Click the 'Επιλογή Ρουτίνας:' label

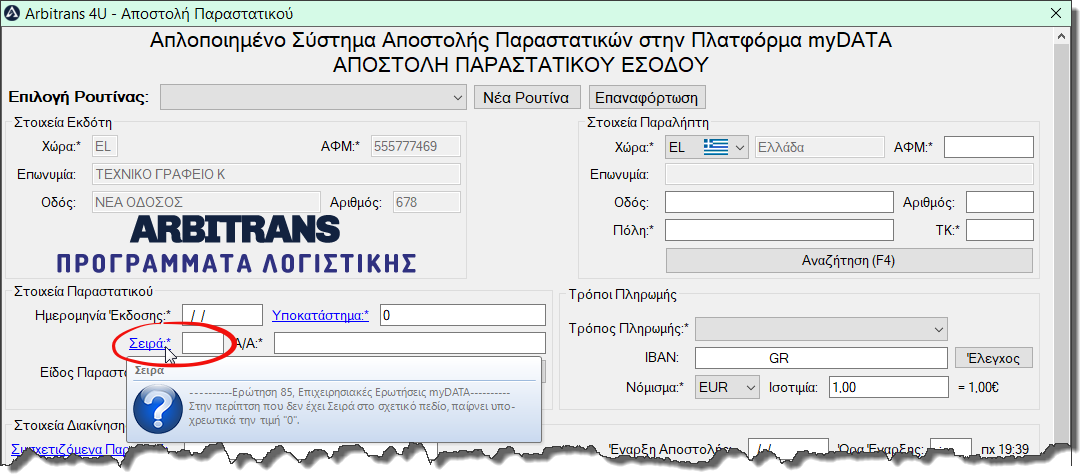pos(78,97)
